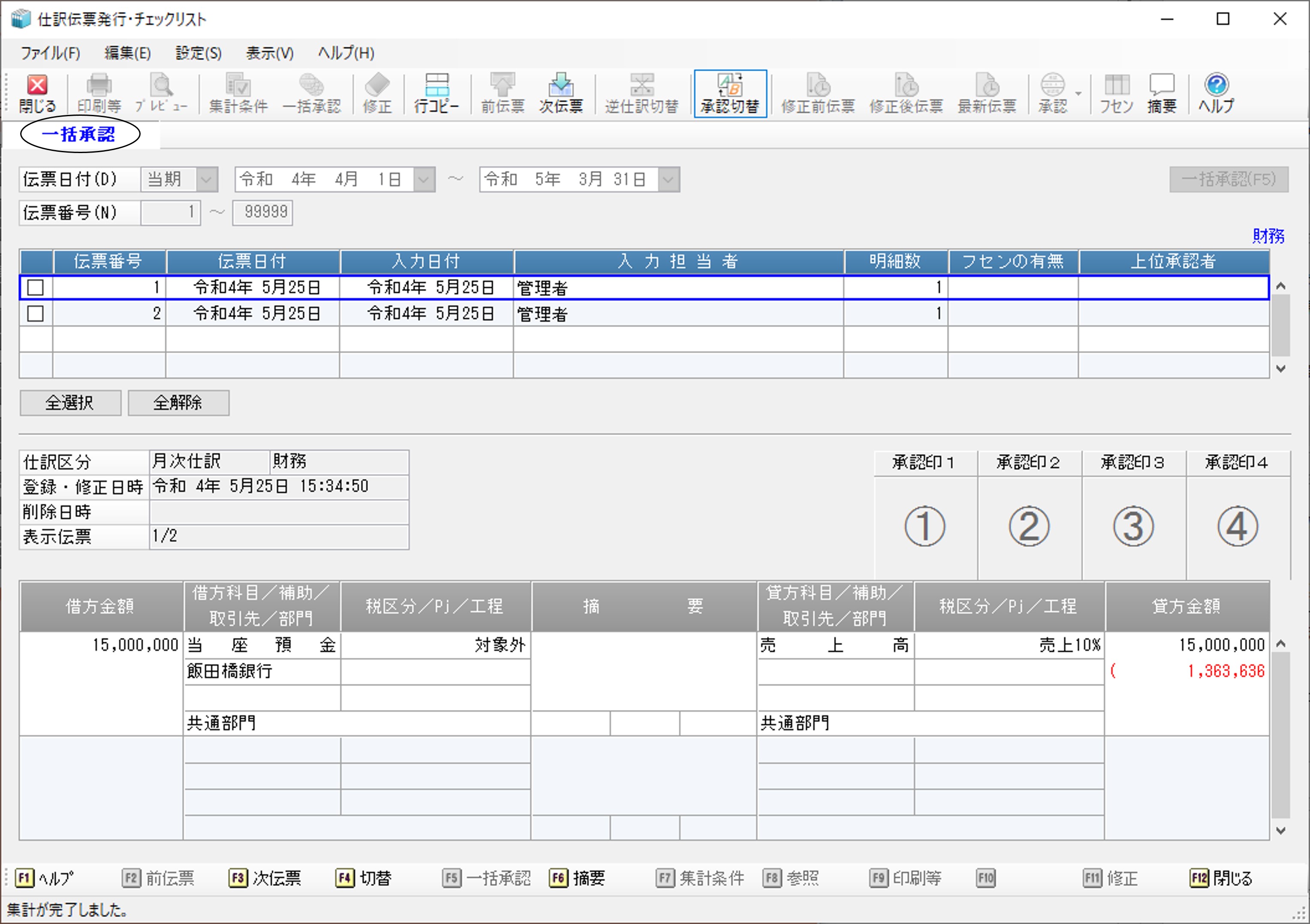Click the 承認印2 stamp circle
Image resolution: width=1310 pixels, height=924 pixels.
click(1029, 526)
